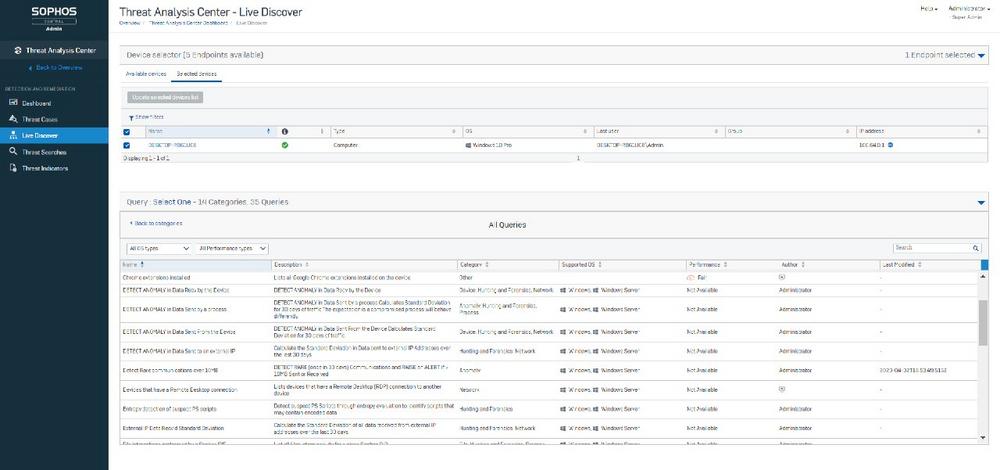Select Devices that have a Remote Desktop connection

(179, 389)
